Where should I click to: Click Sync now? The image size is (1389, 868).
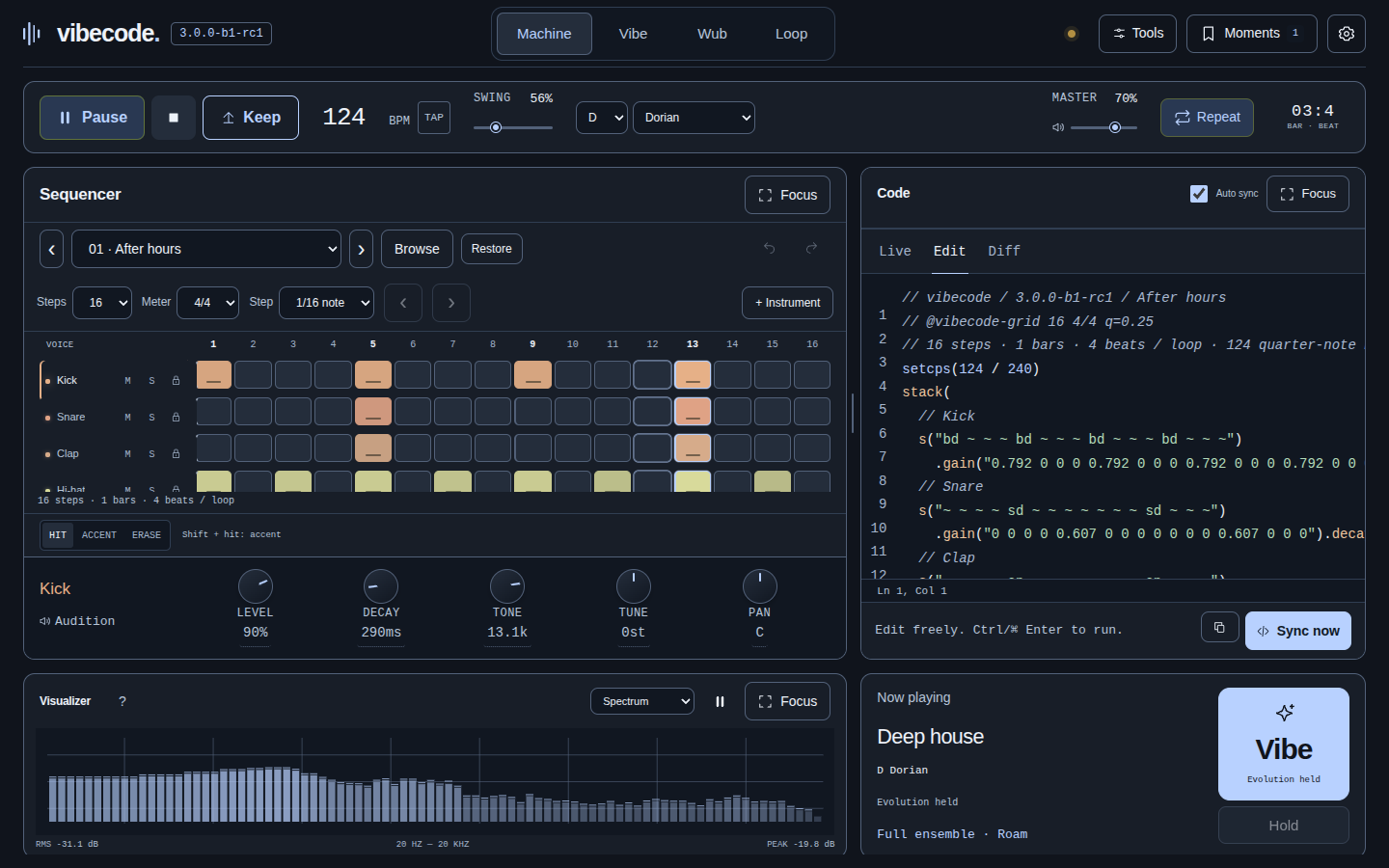pyautogui.click(x=1298, y=631)
